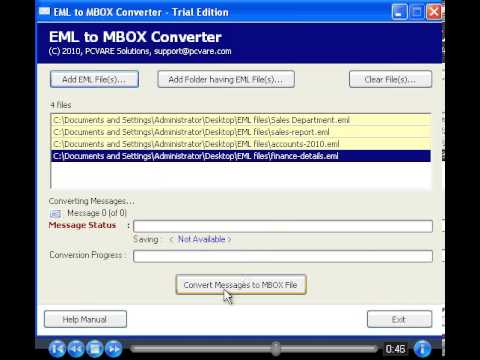The width and height of the screenshot is (480, 360).
Task: Click video player rewind button
Action: (76, 349)
